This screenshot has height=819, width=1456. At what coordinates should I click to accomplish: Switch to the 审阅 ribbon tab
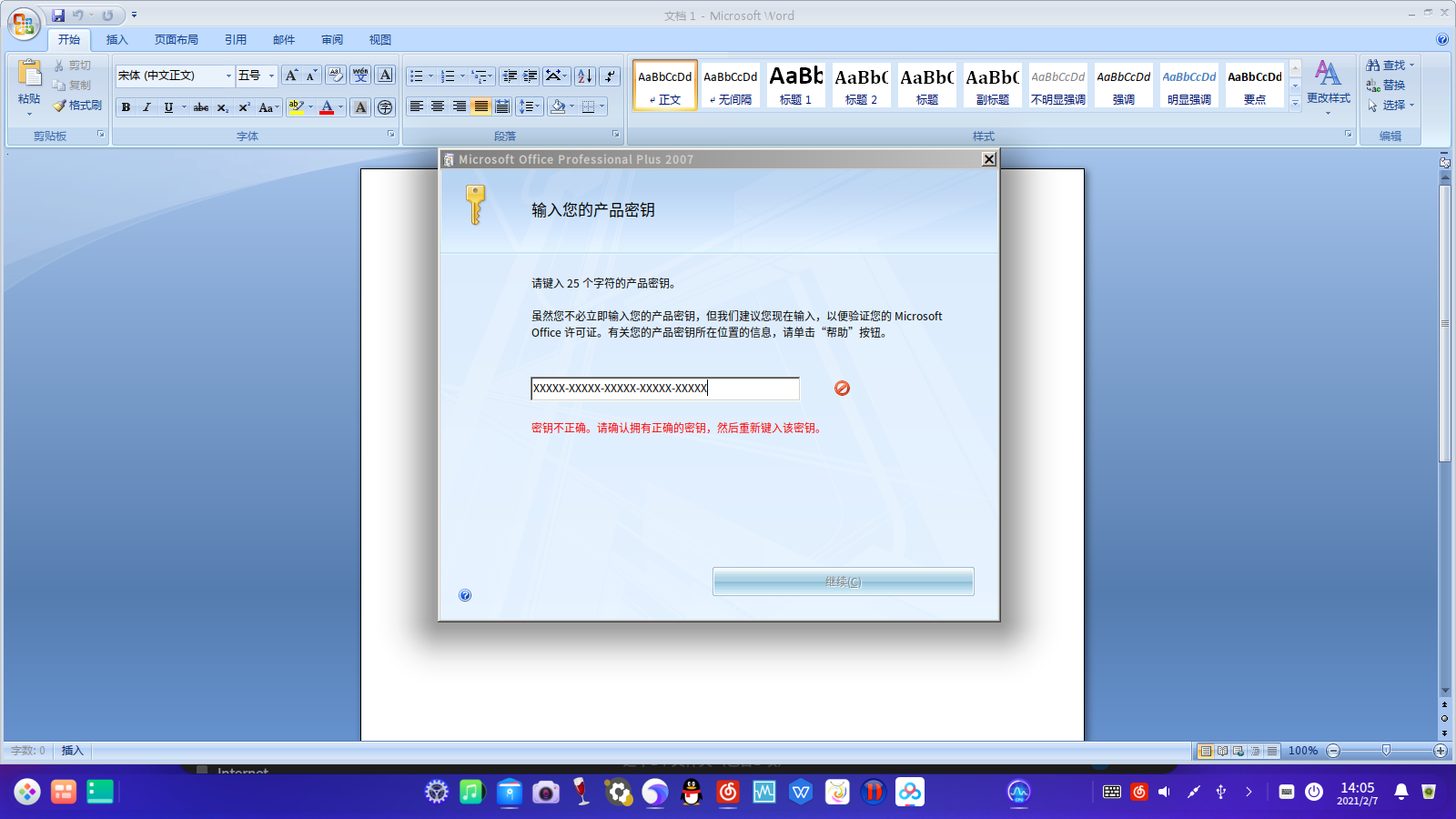[332, 40]
